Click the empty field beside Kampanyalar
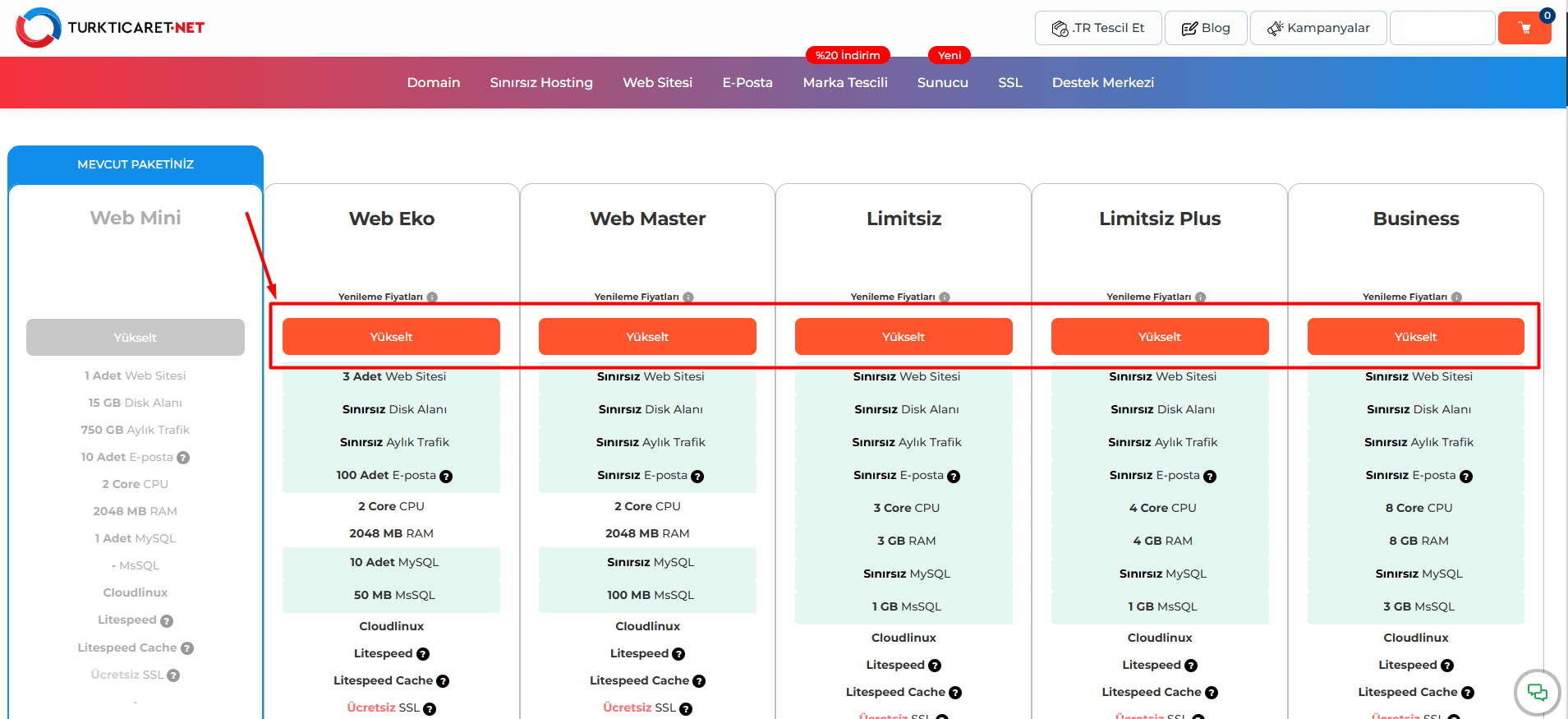 point(1442,28)
